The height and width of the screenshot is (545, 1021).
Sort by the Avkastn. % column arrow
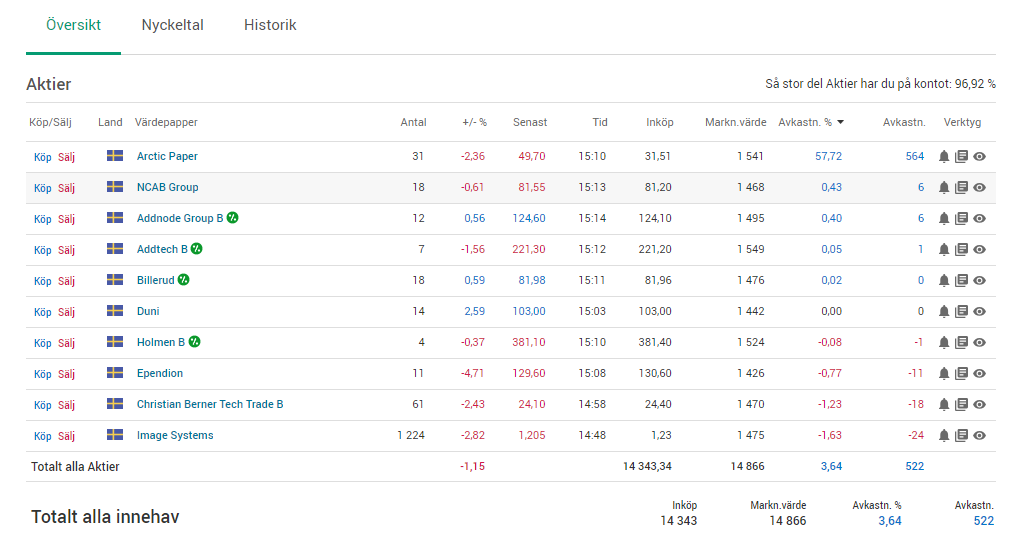840,123
